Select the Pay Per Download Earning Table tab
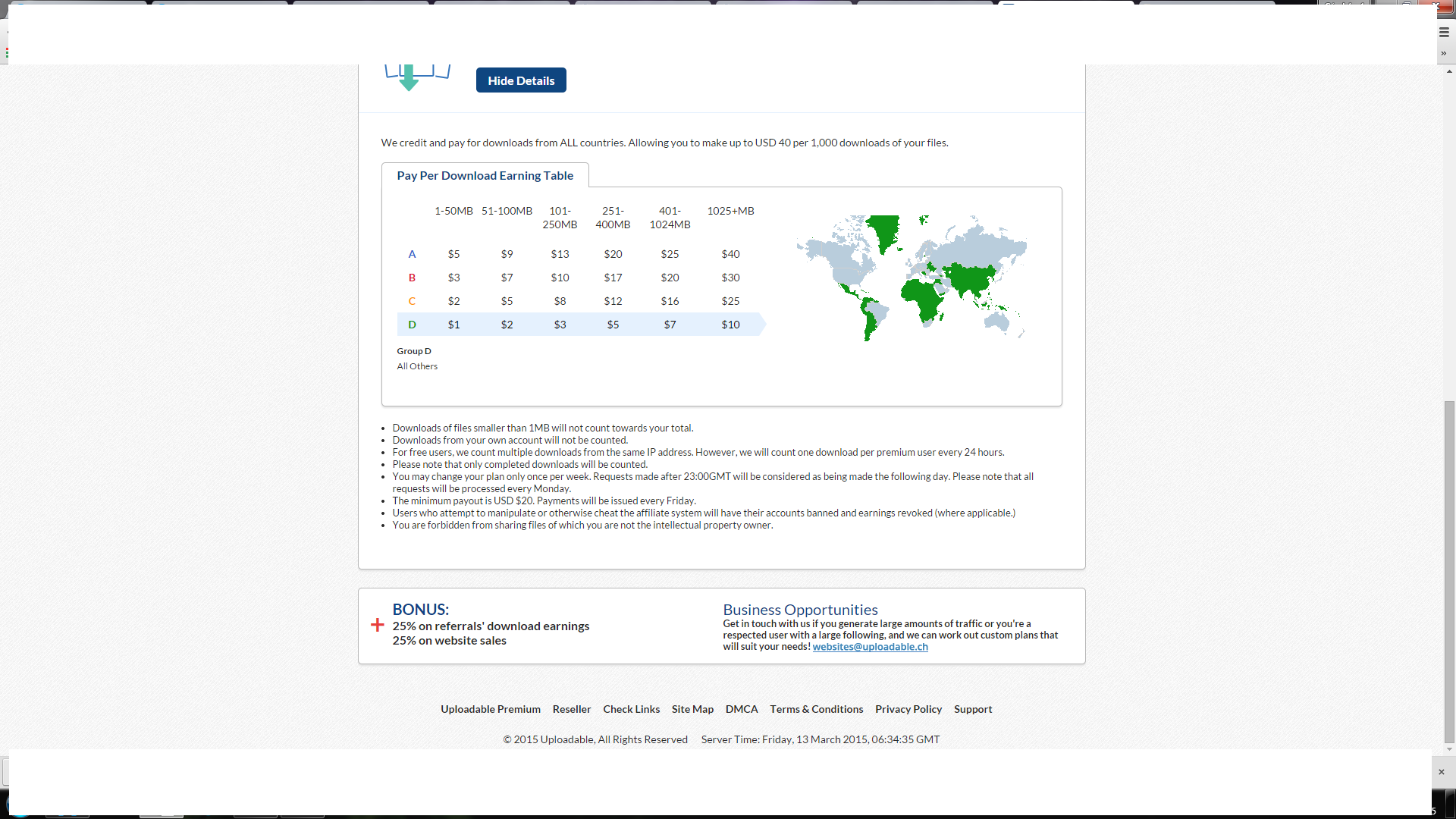 485,175
